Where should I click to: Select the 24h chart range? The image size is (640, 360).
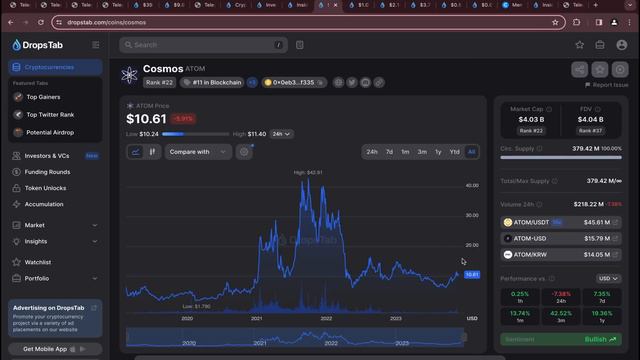[372, 152]
